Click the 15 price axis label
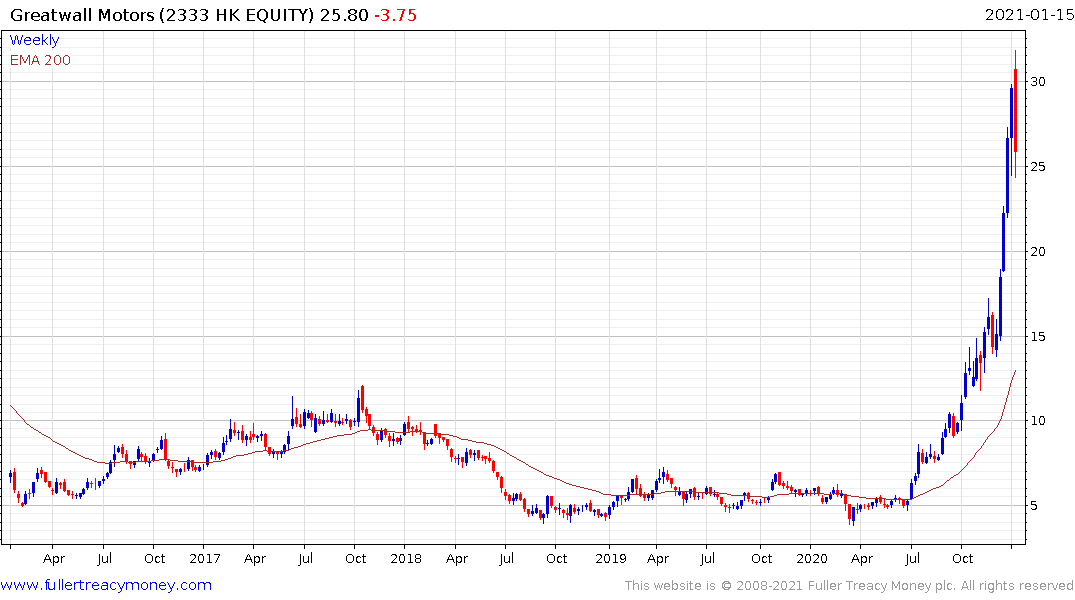 [1038, 336]
